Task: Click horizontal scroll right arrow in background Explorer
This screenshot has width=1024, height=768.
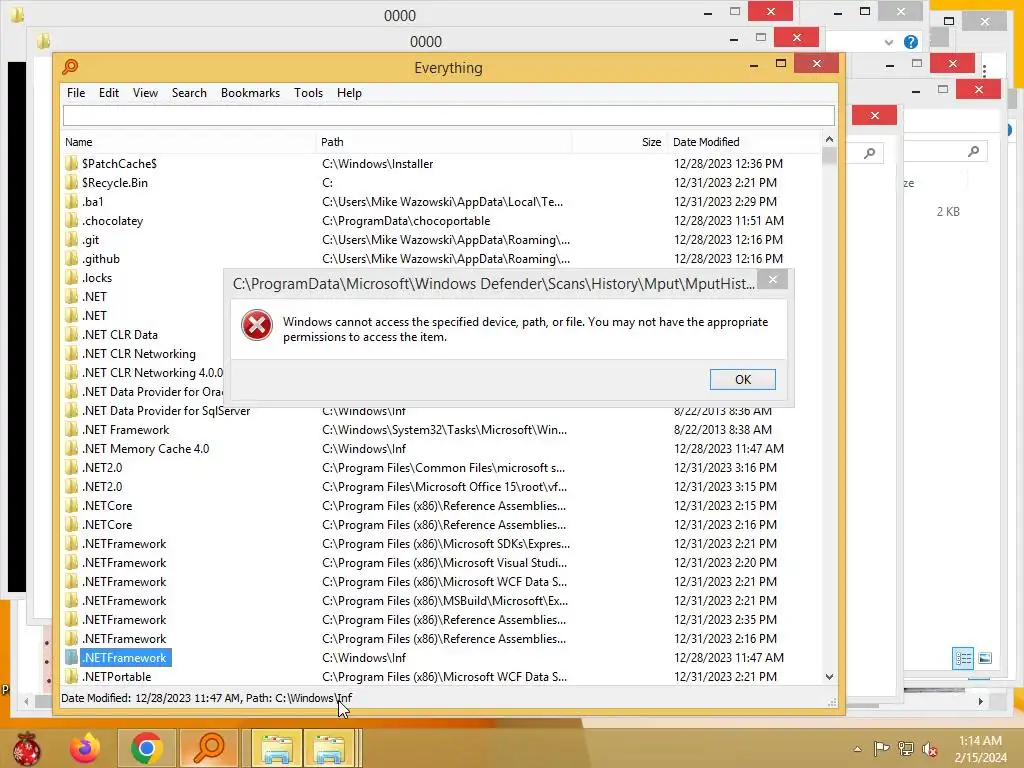Action: tap(980, 701)
